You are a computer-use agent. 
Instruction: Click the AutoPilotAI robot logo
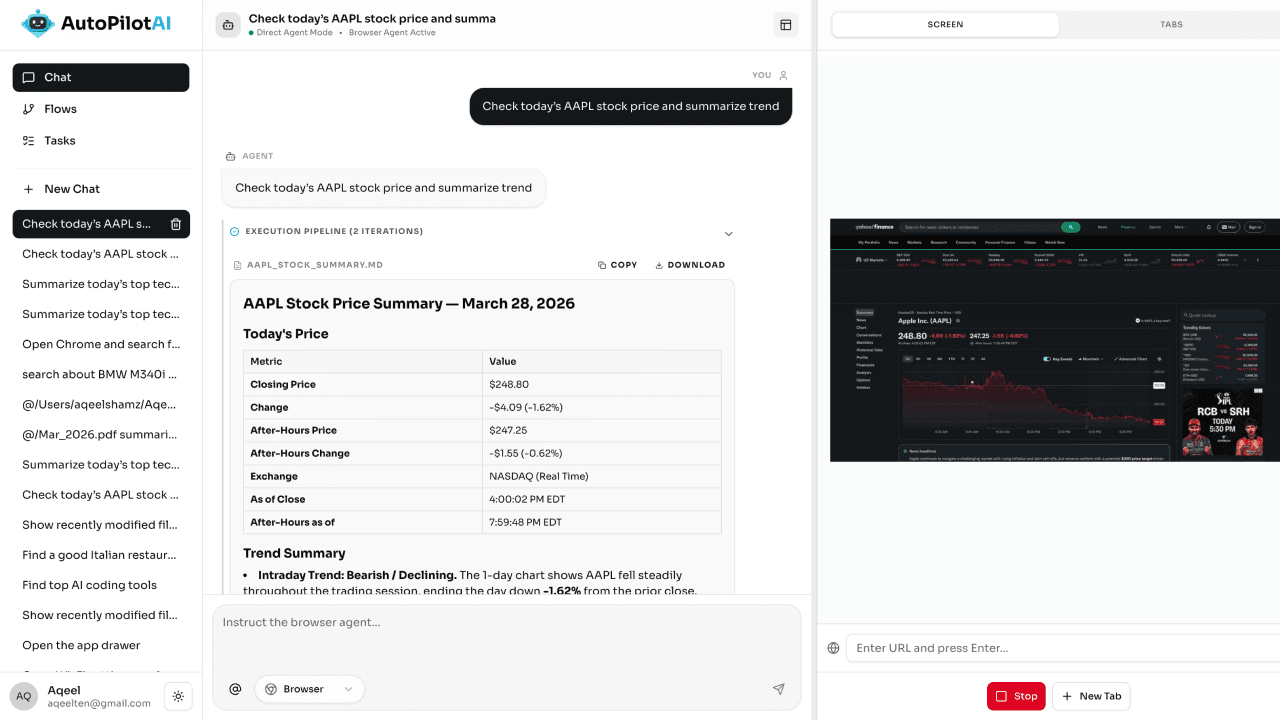point(38,24)
